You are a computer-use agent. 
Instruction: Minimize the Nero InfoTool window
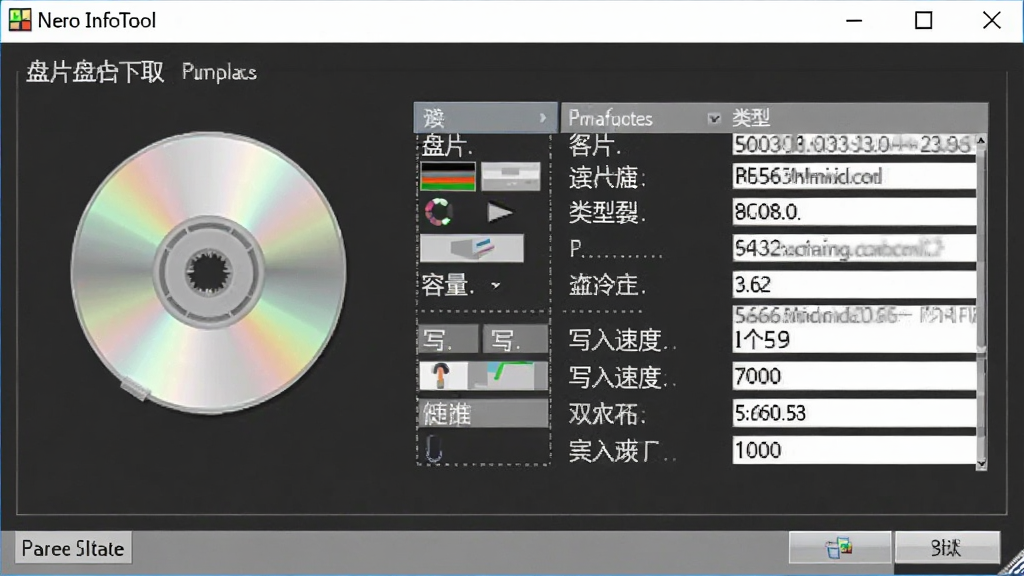coord(854,20)
